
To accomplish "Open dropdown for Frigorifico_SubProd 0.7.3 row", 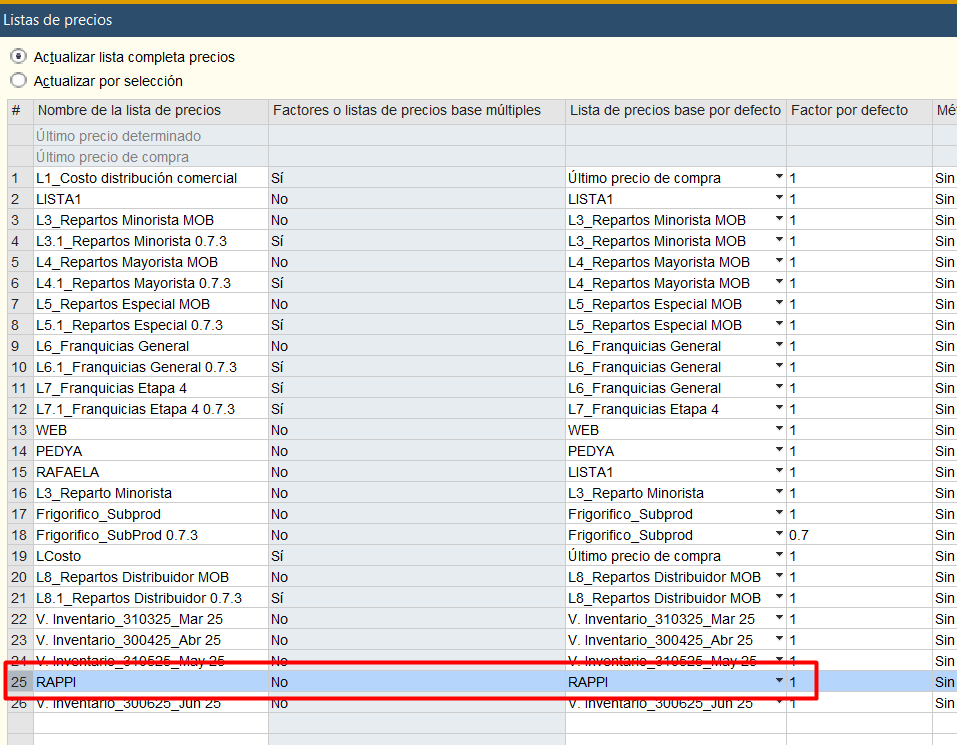I will pyautogui.click(x=779, y=534).
